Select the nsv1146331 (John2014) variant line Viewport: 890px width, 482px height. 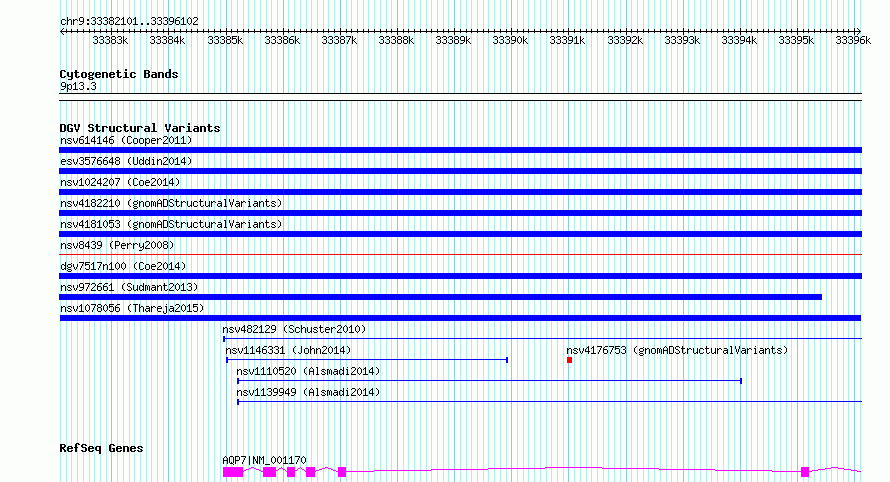click(x=367, y=360)
